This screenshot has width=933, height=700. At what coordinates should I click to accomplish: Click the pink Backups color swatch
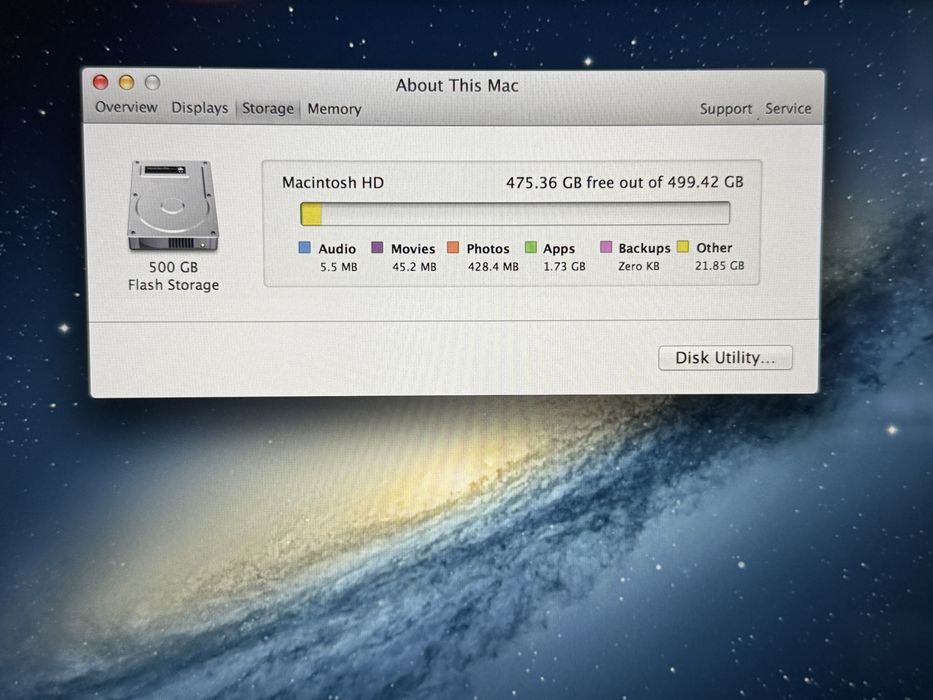[606, 246]
